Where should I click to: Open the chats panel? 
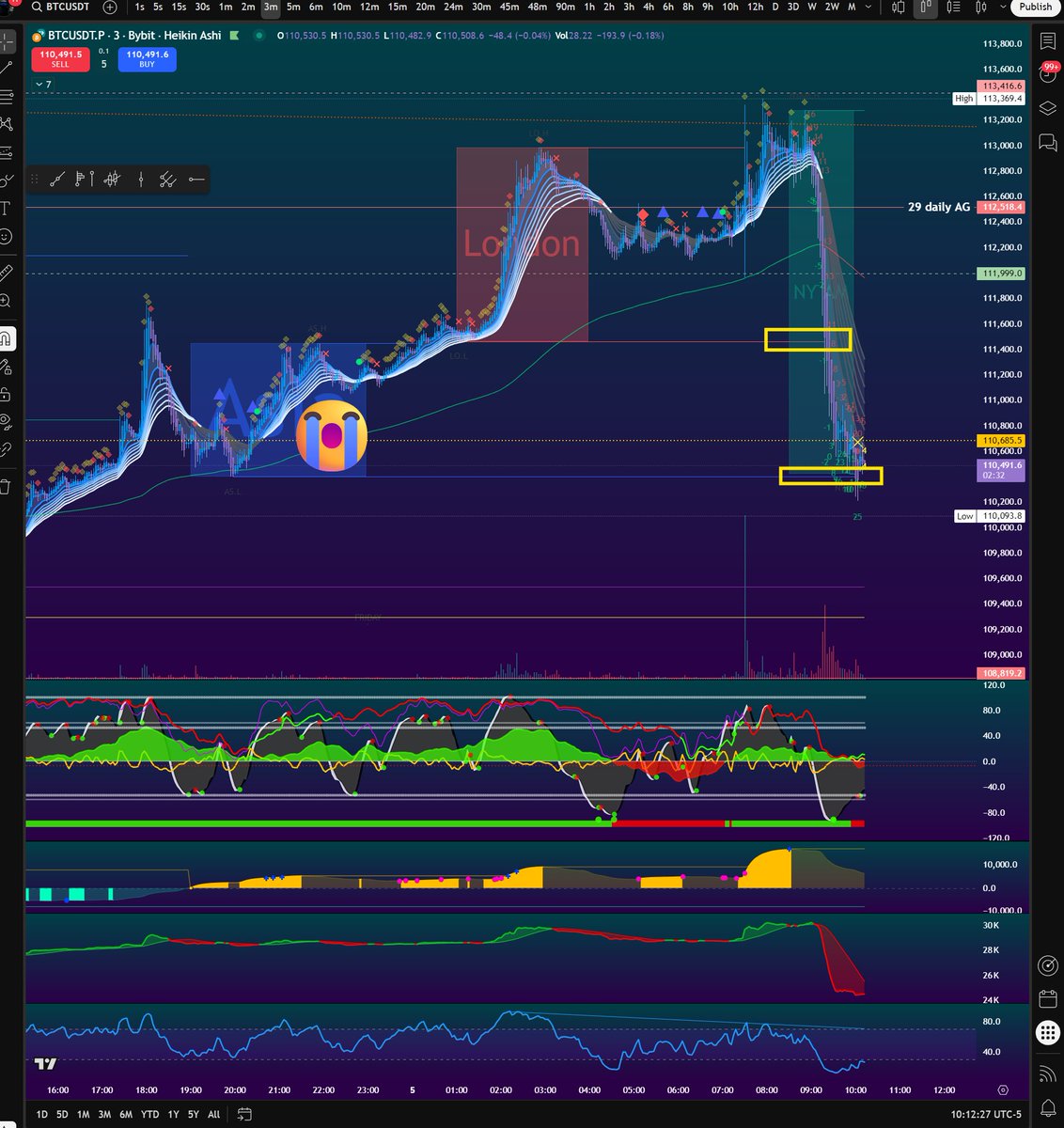[1048, 142]
